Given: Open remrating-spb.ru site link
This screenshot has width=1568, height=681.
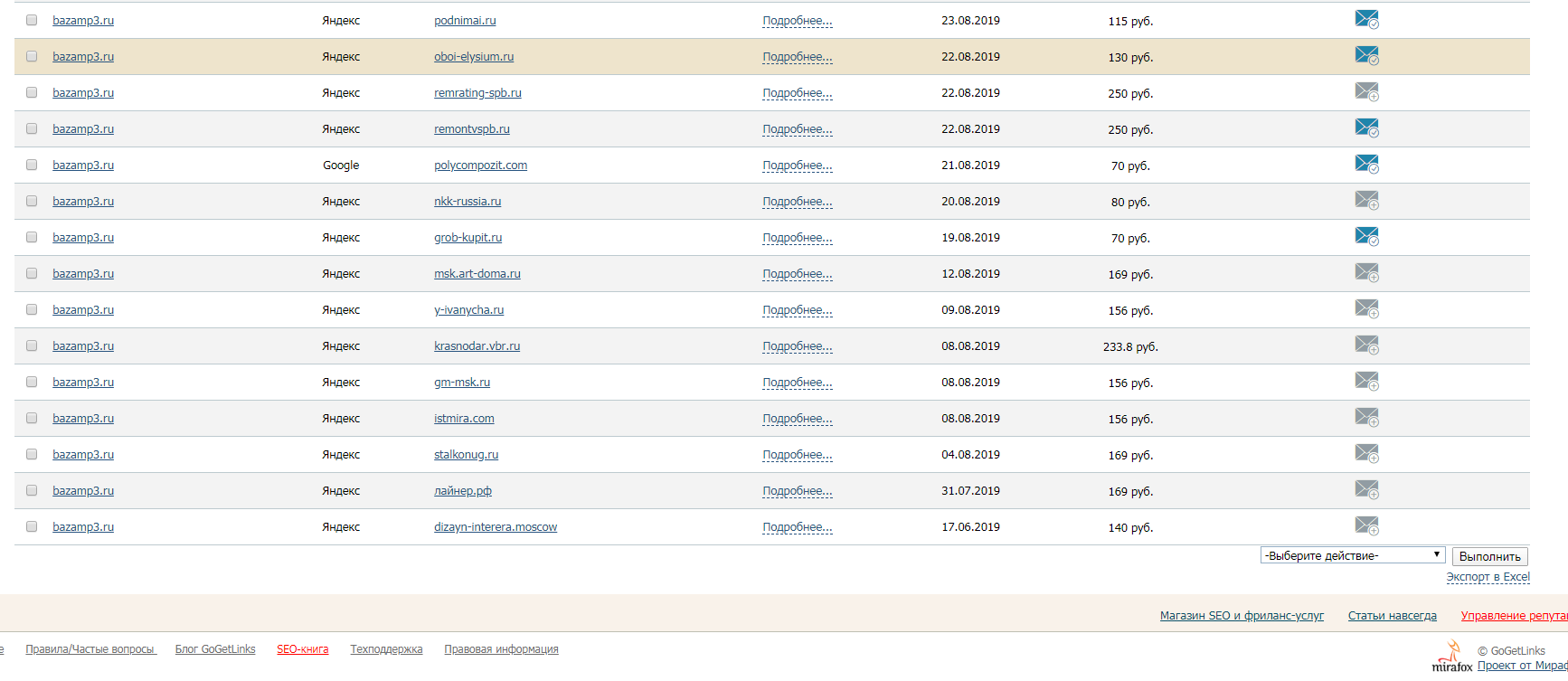Looking at the screenshot, I should coord(477,92).
